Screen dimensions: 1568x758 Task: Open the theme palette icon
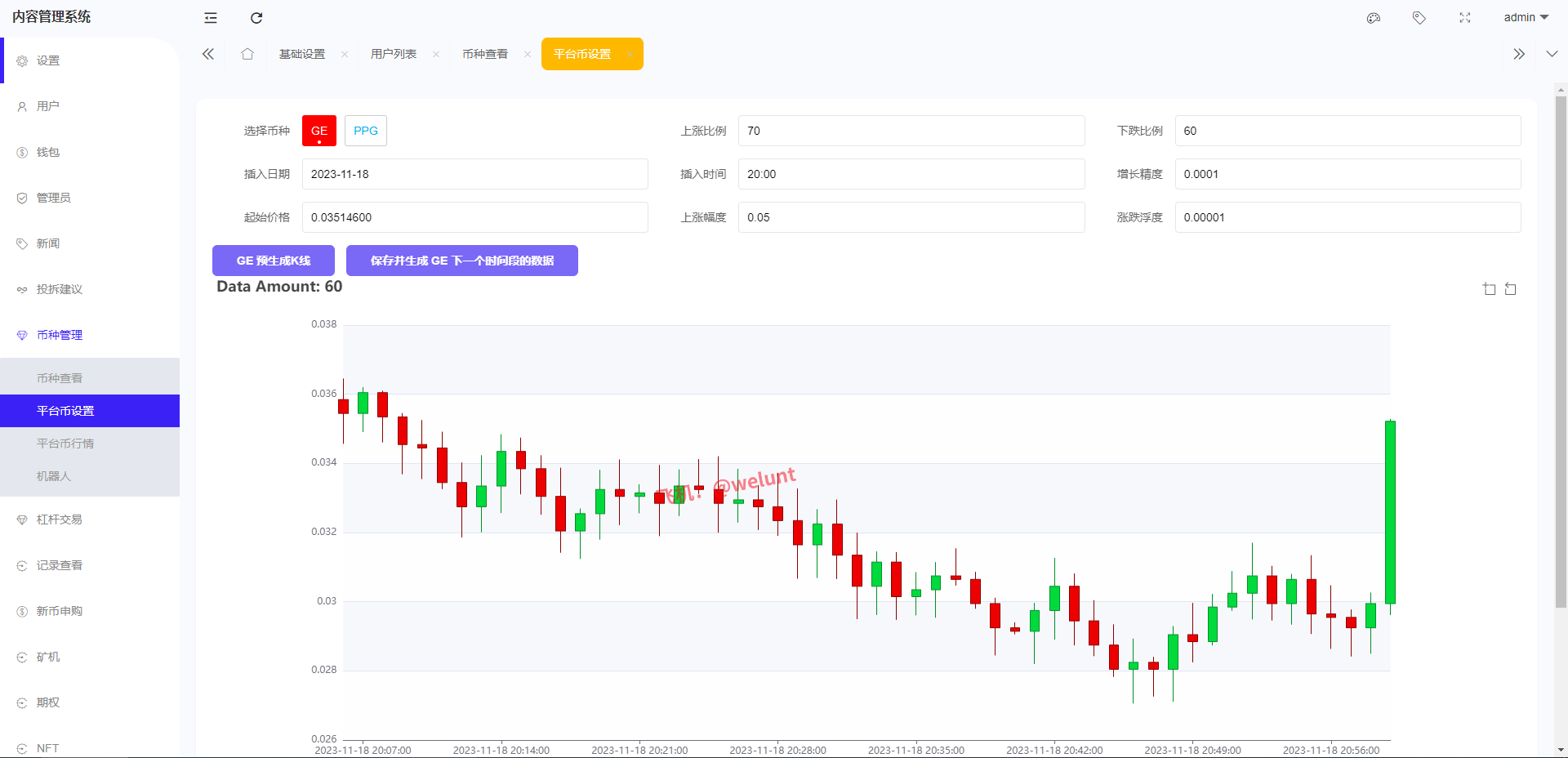coord(1374,18)
